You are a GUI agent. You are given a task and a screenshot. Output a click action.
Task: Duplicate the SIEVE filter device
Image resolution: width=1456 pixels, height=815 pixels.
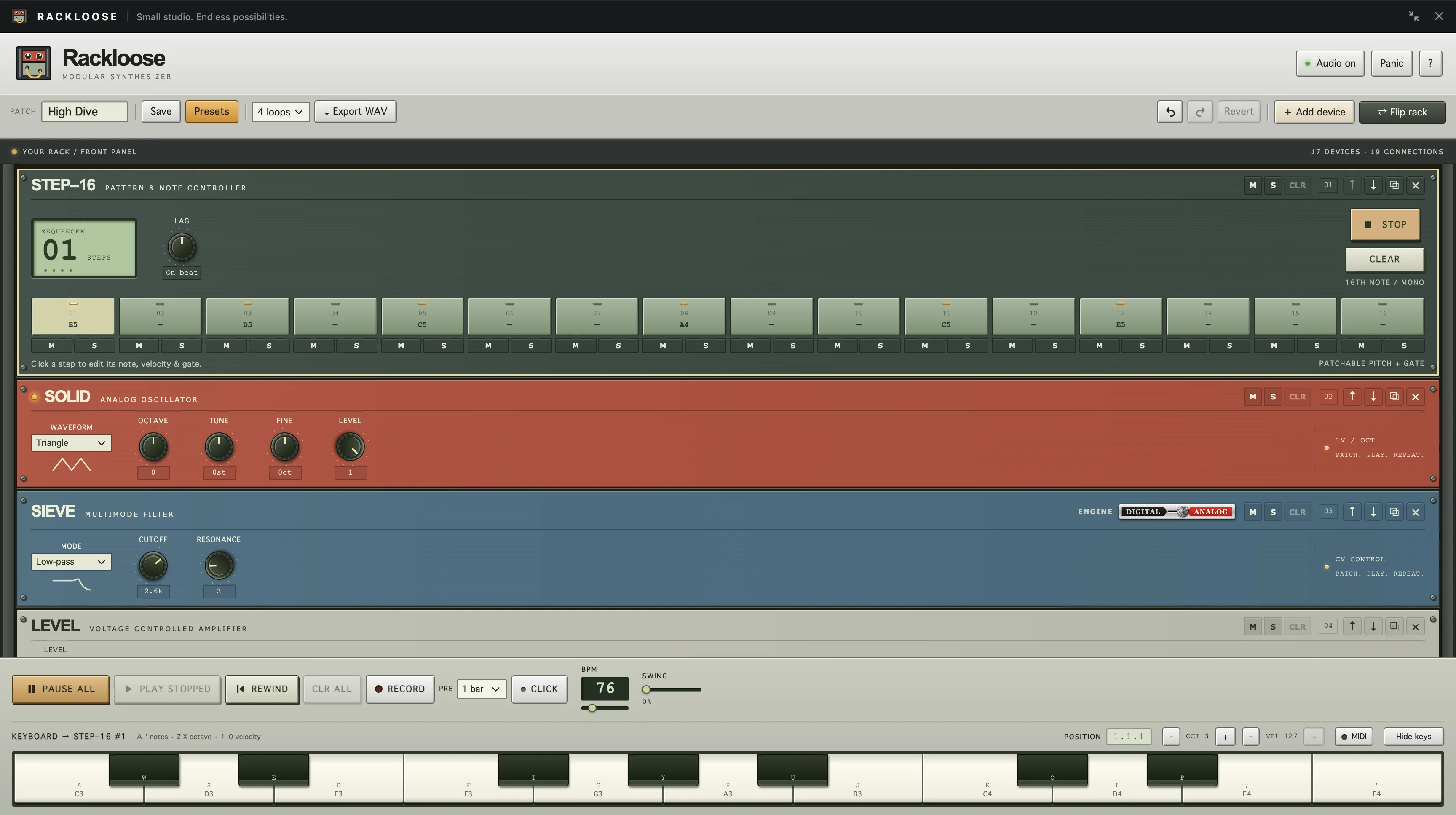click(x=1394, y=512)
